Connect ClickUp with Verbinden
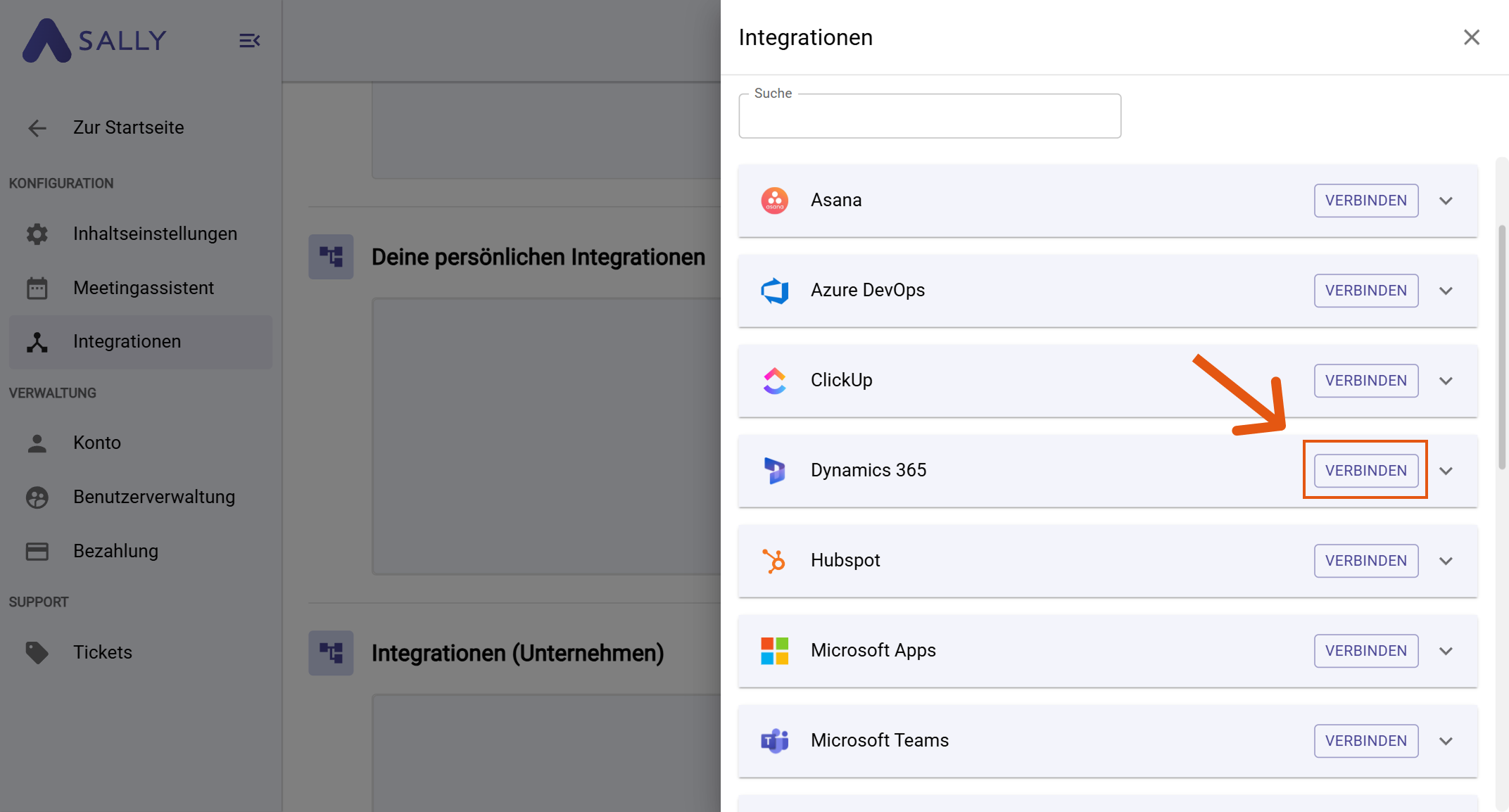The height and width of the screenshot is (812, 1509). (x=1366, y=381)
